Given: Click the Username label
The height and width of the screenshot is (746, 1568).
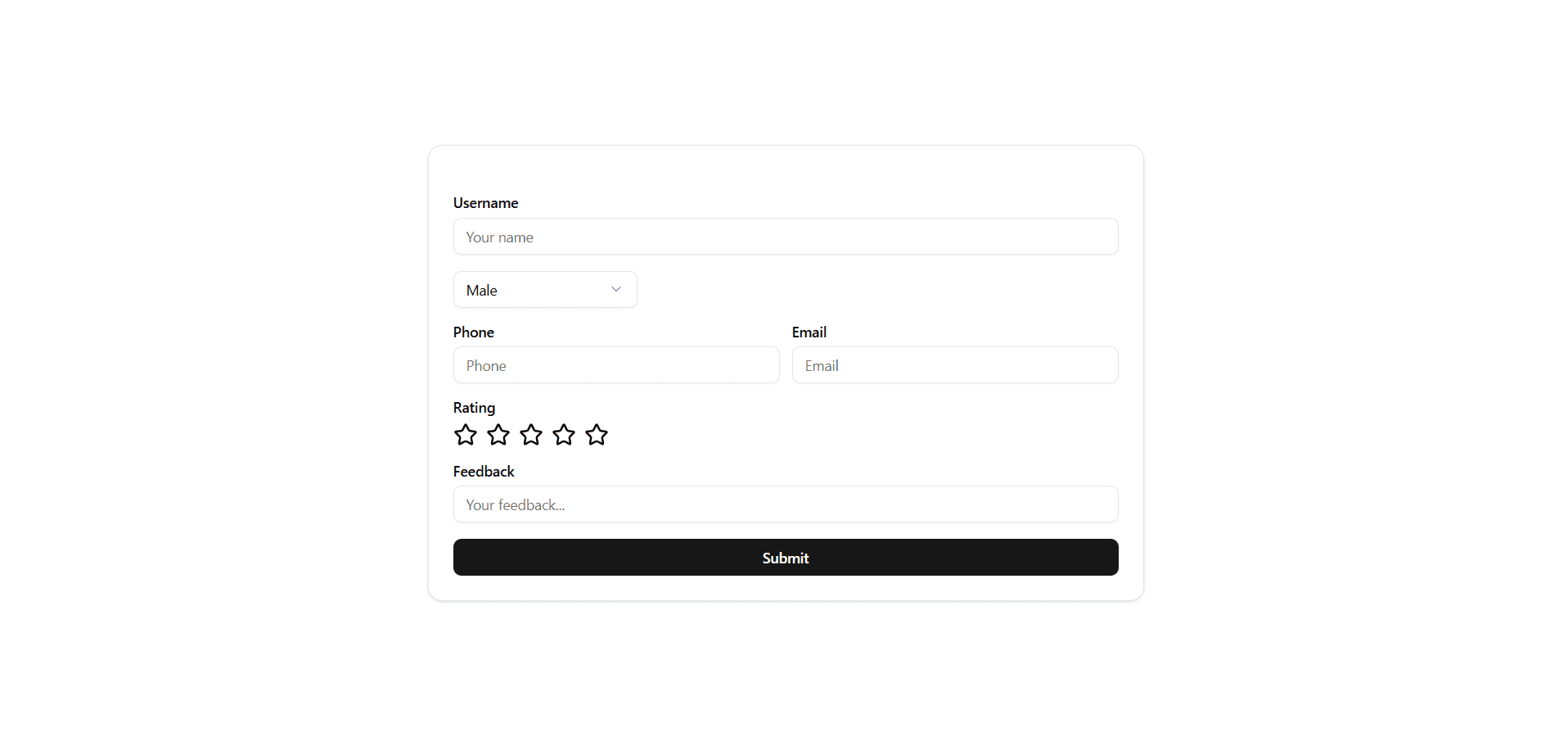Looking at the screenshot, I should [x=486, y=203].
